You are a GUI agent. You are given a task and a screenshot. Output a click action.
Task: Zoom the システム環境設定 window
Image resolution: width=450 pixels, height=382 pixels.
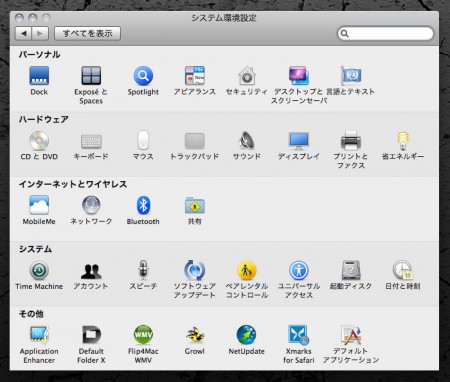(46, 18)
